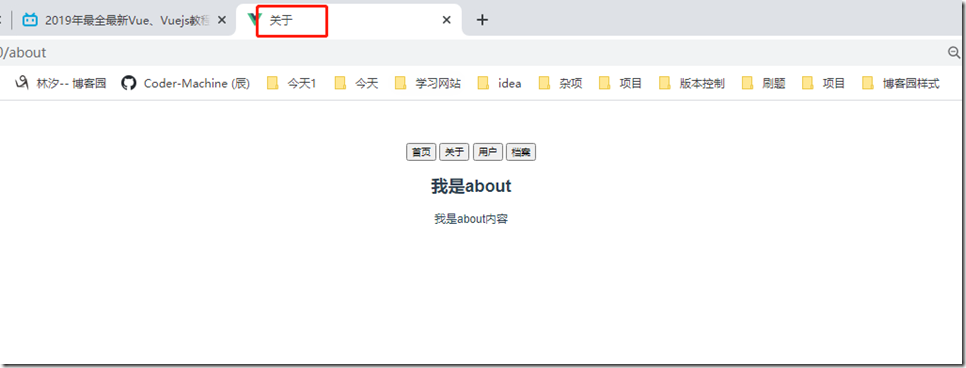Screen dimensions: 966x368
Task: Open the Coder-Machine GitHub bookmark
Action: pos(185,83)
